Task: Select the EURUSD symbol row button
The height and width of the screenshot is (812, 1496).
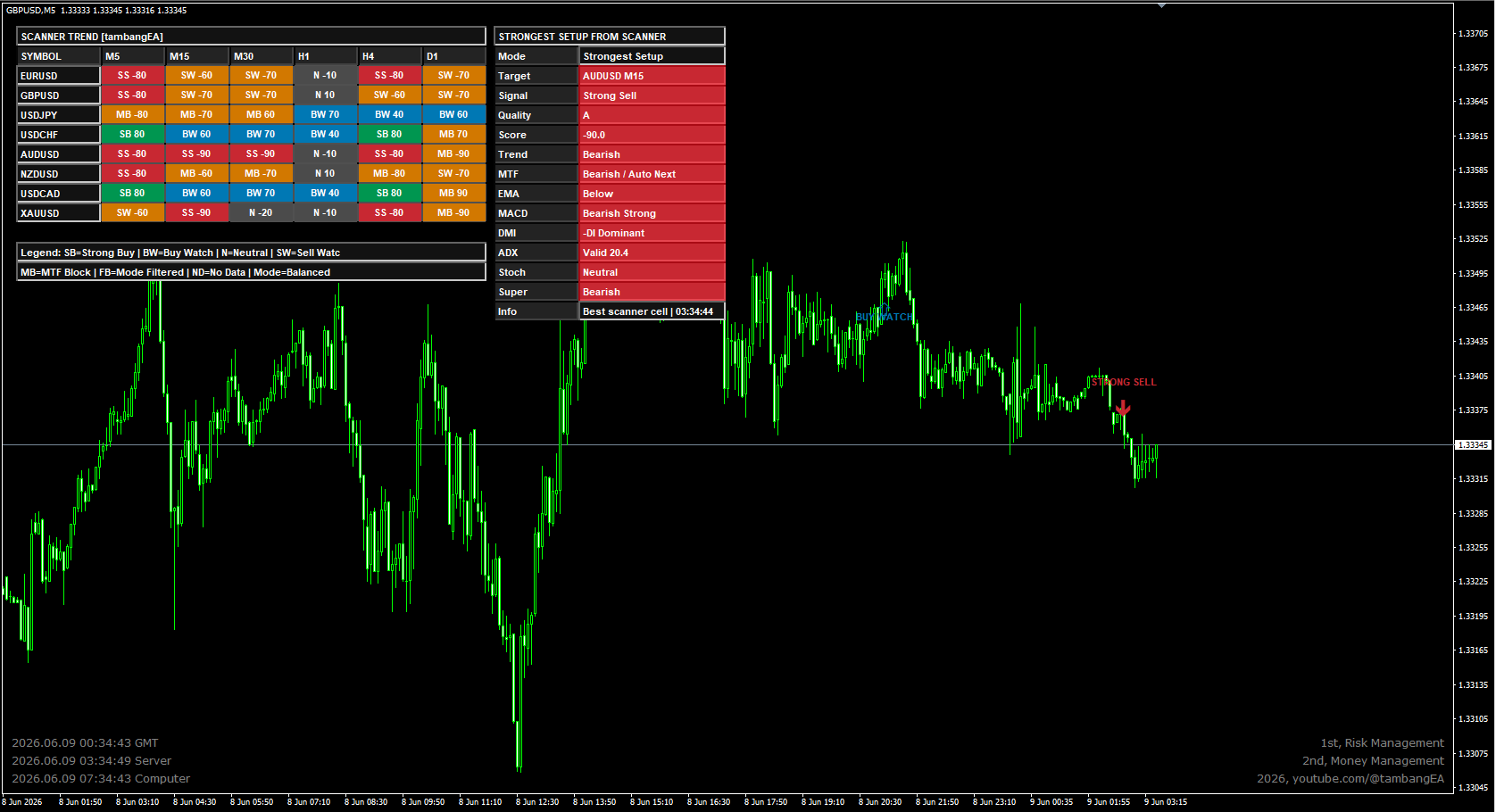Action: 58,76
